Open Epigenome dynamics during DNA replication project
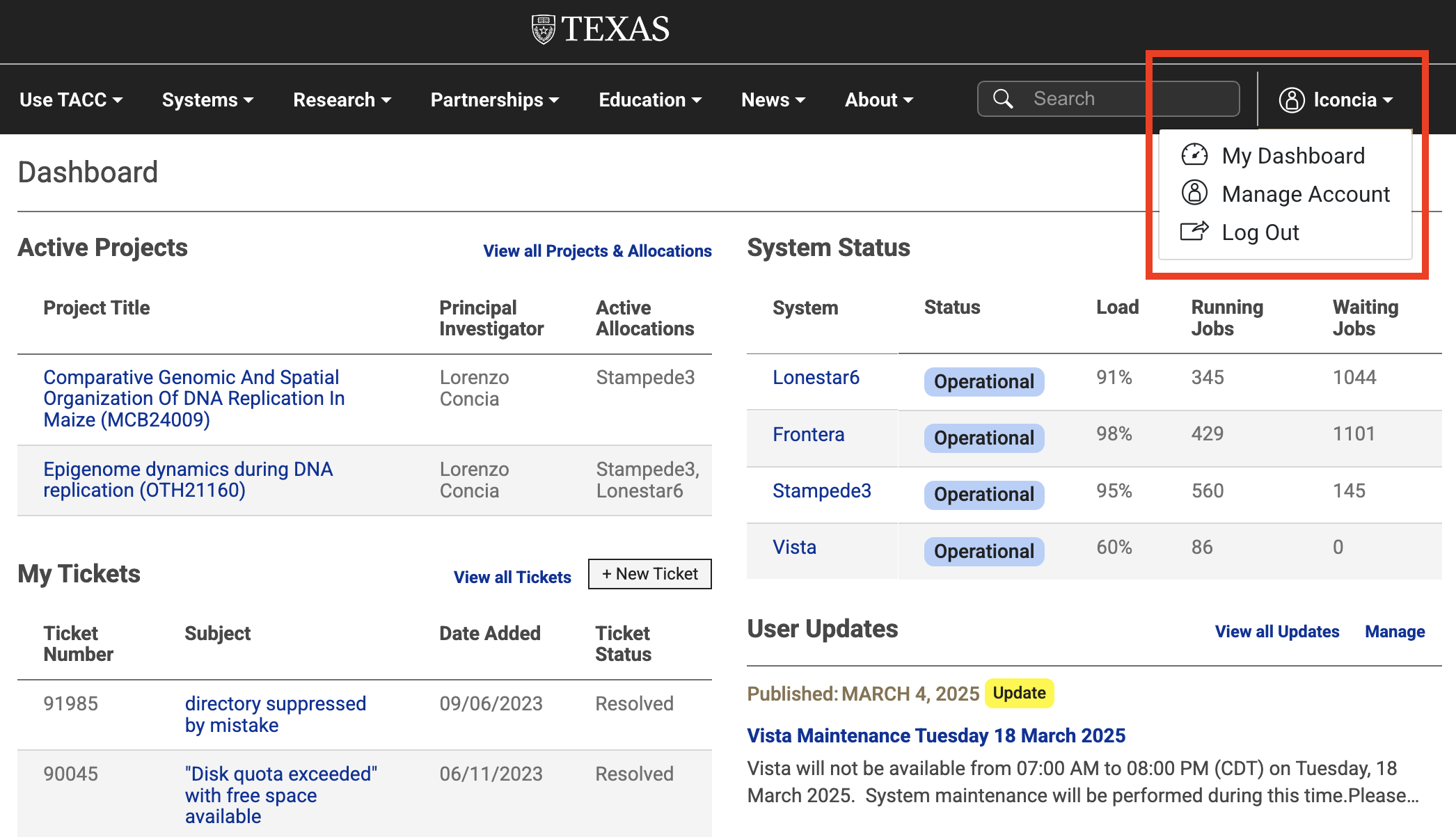 pyautogui.click(x=188, y=479)
